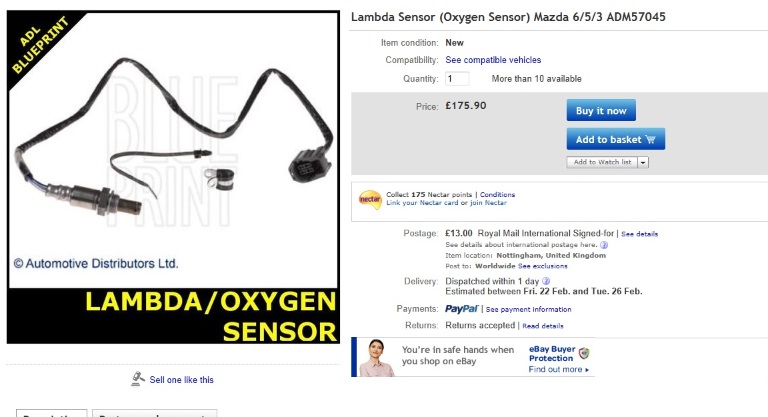
Task: Open postage See details link
Action: (639, 234)
